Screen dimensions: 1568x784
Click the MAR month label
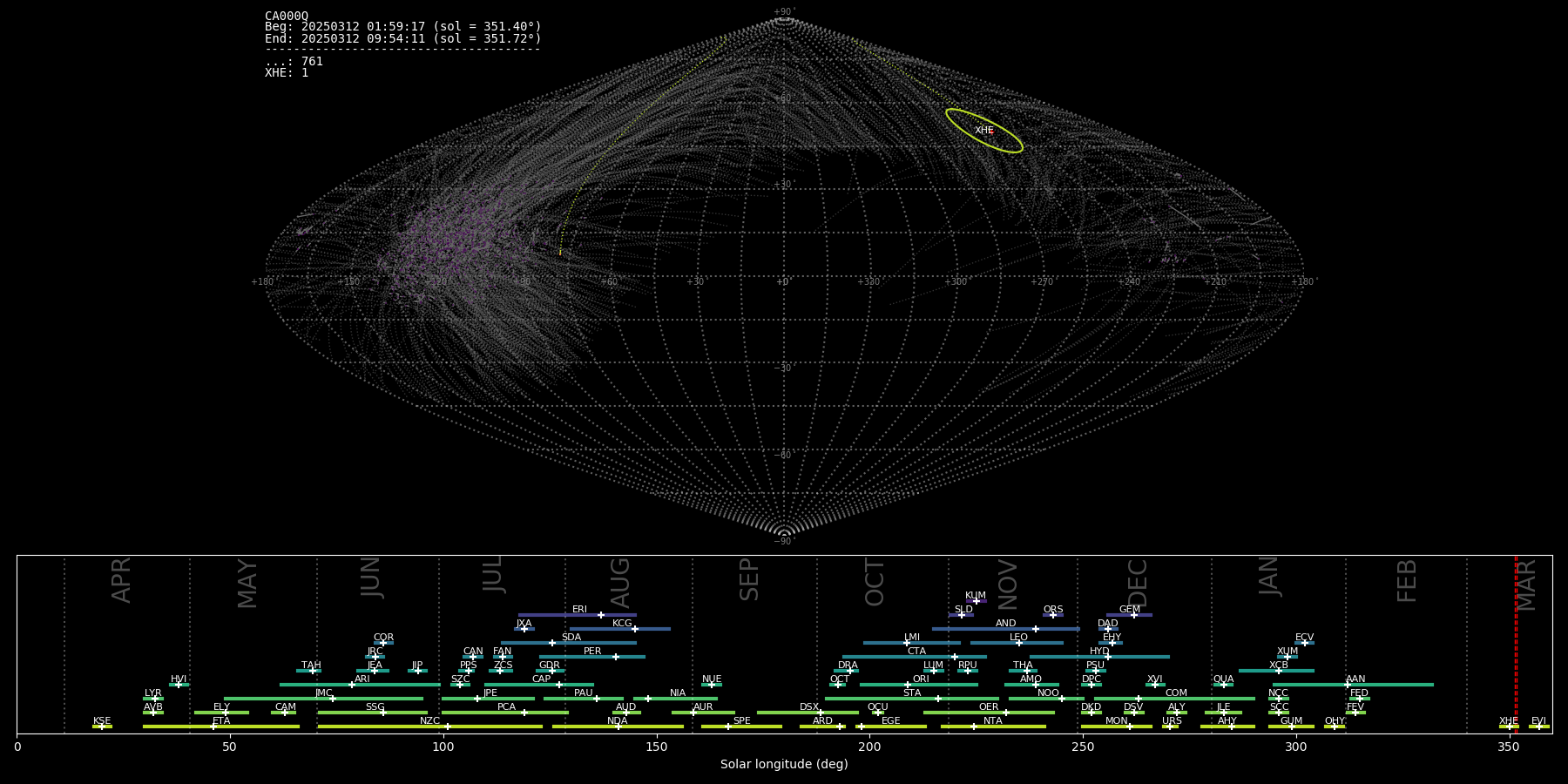pyautogui.click(x=1527, y=585)
